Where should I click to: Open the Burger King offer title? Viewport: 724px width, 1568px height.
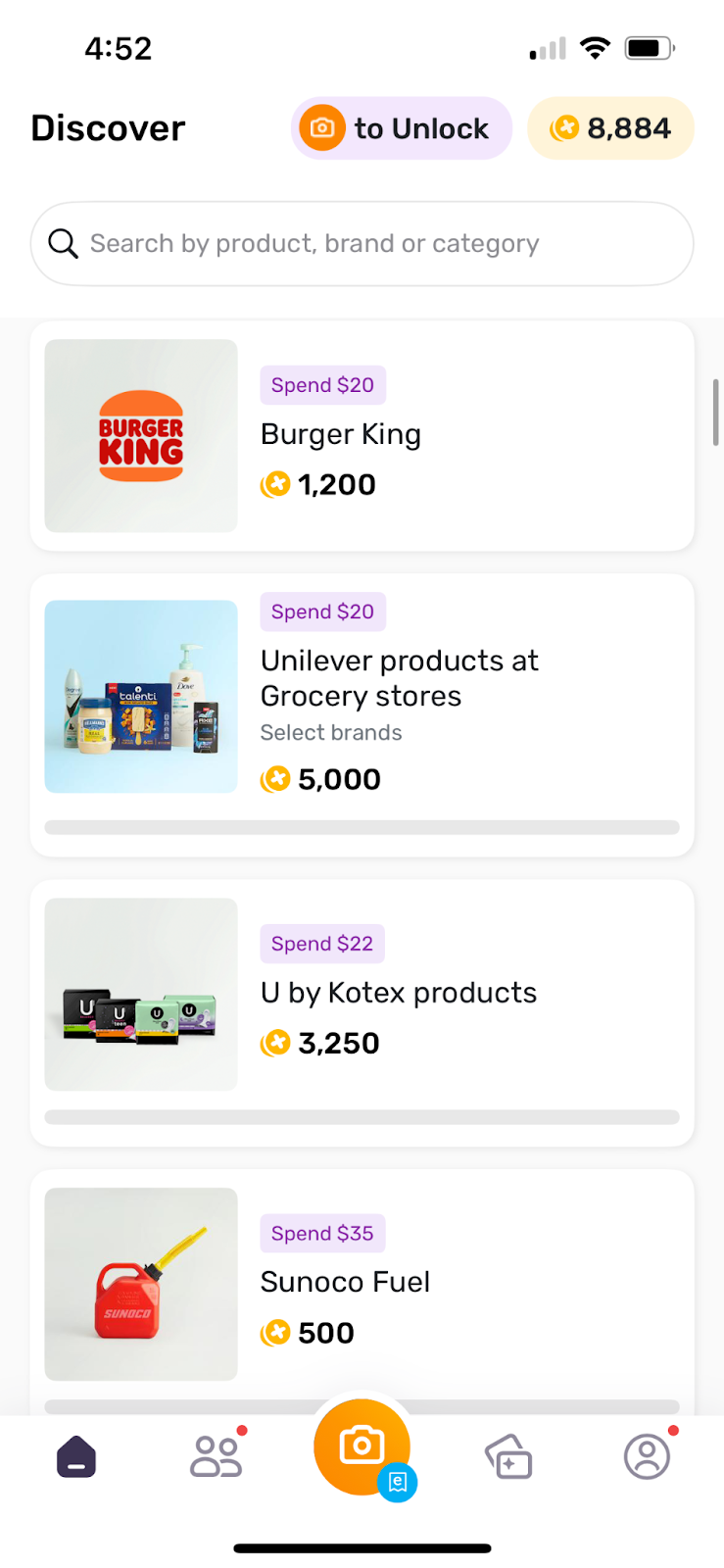[341, 434]
